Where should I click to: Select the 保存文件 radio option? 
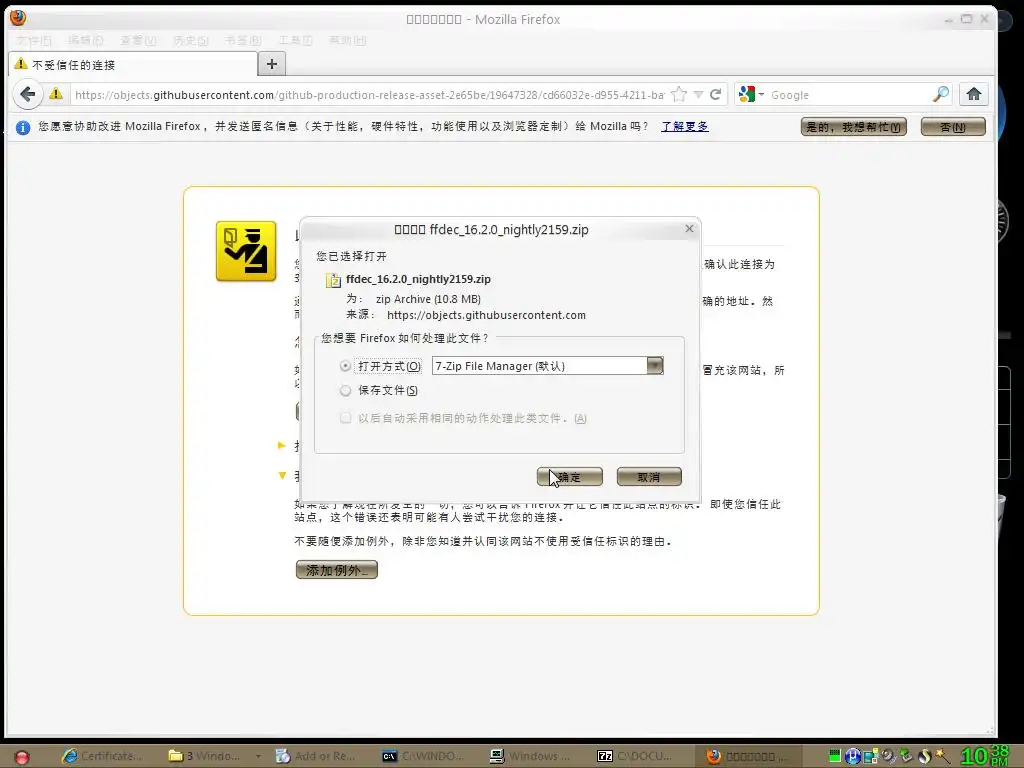(x=345, y=391)
